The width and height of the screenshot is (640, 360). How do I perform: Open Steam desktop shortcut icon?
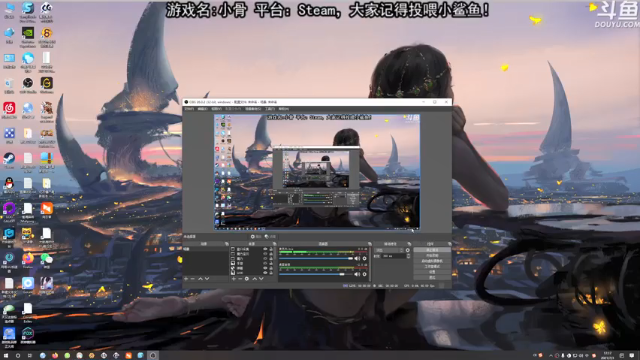[9, 158]
